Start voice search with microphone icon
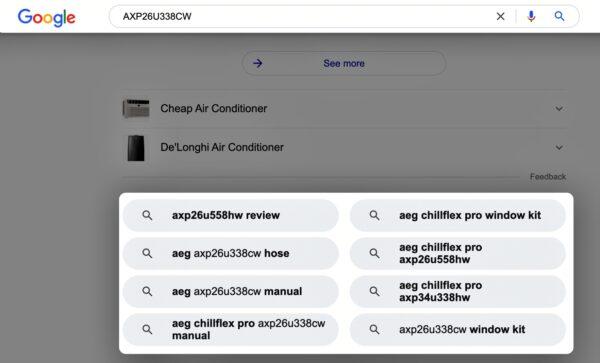 point(531,16)
